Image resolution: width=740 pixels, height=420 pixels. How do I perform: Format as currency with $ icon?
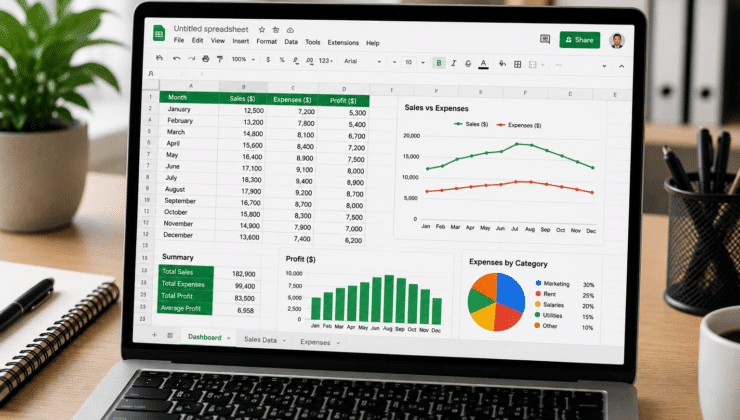tap(268, 60)
